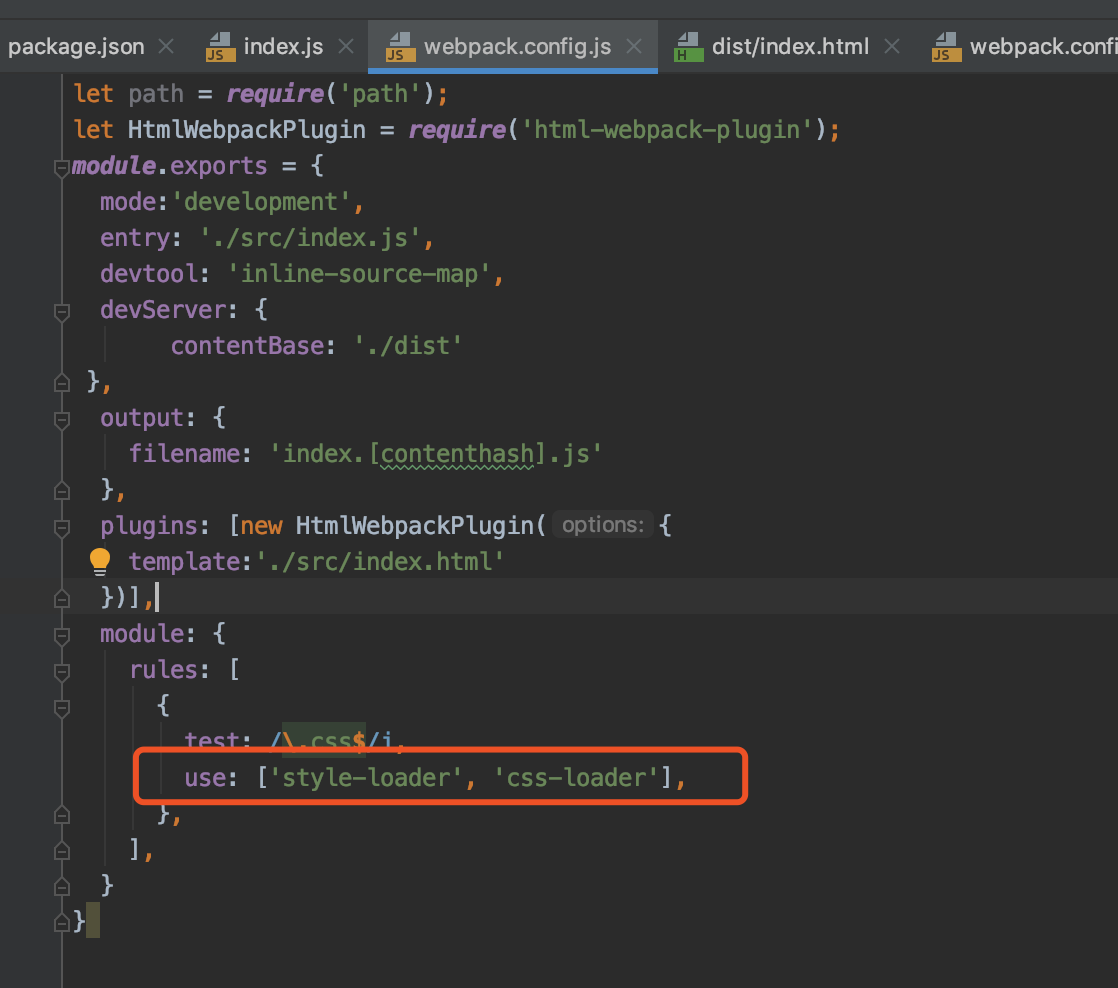
Task: Collapse the plugins array fold marker
Action: (x=62, y=528)
